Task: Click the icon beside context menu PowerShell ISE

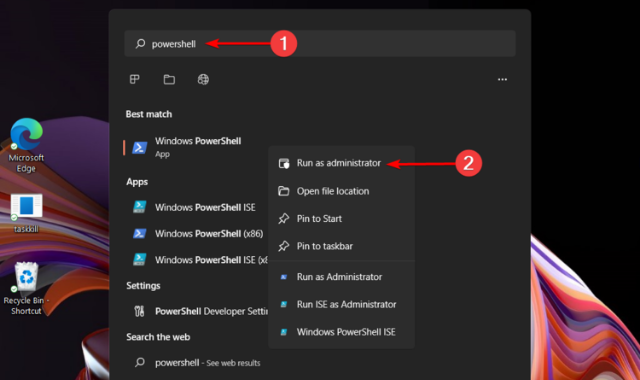Action: 284,332
